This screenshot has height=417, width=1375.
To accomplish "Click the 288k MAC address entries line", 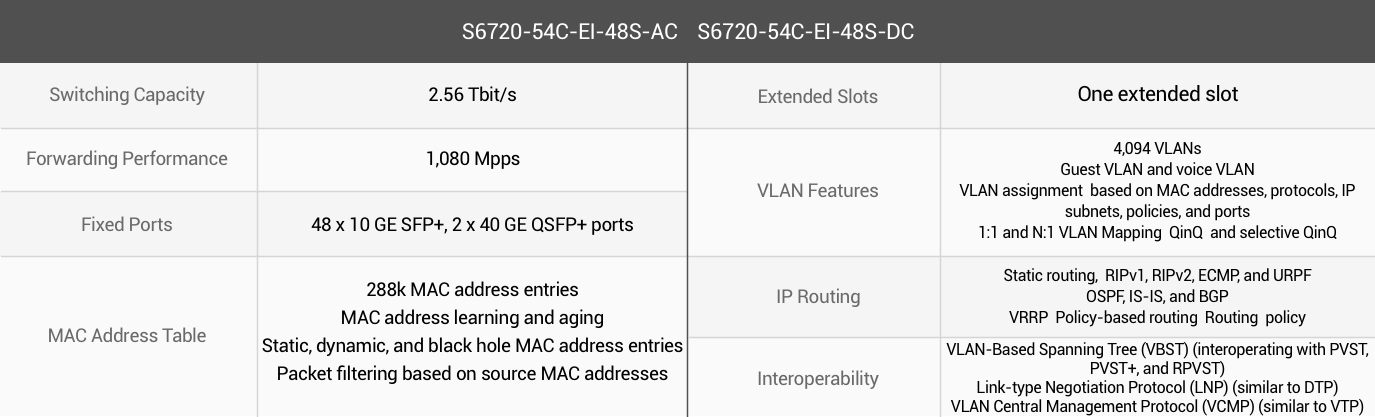I will coord(472,289).
